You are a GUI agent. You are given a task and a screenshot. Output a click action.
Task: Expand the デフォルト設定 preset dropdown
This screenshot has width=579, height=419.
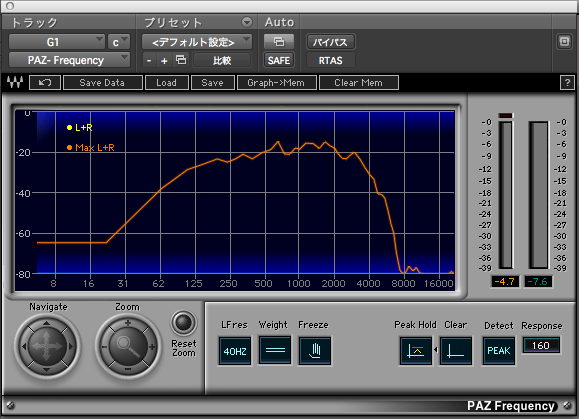click(197, 42)
